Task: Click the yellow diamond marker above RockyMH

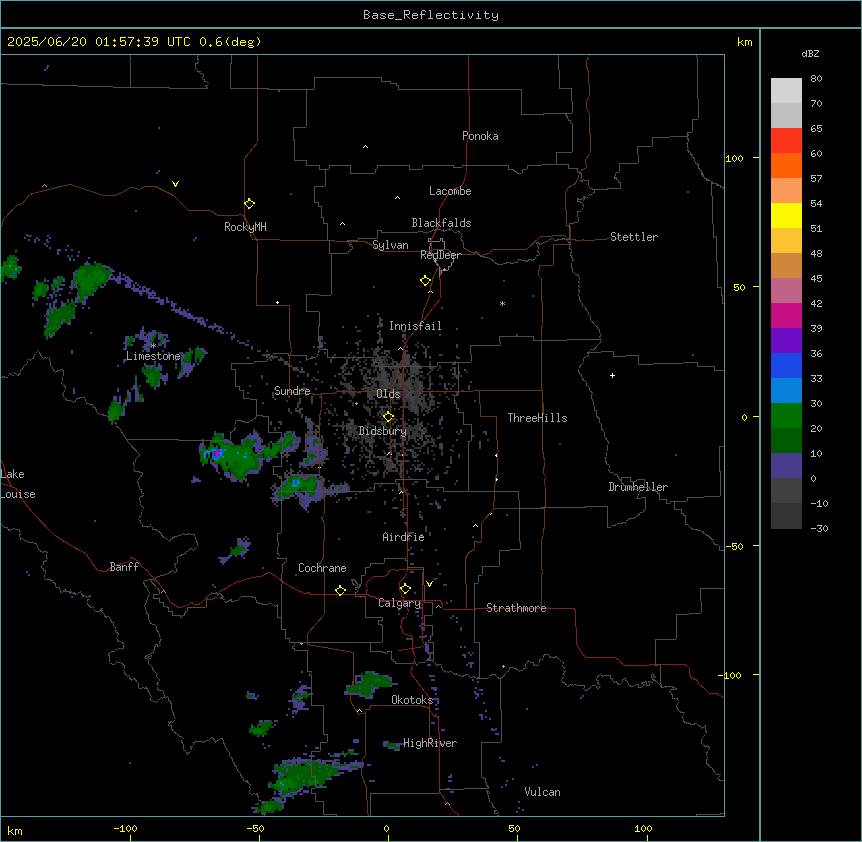Action: tap(249, 203)
